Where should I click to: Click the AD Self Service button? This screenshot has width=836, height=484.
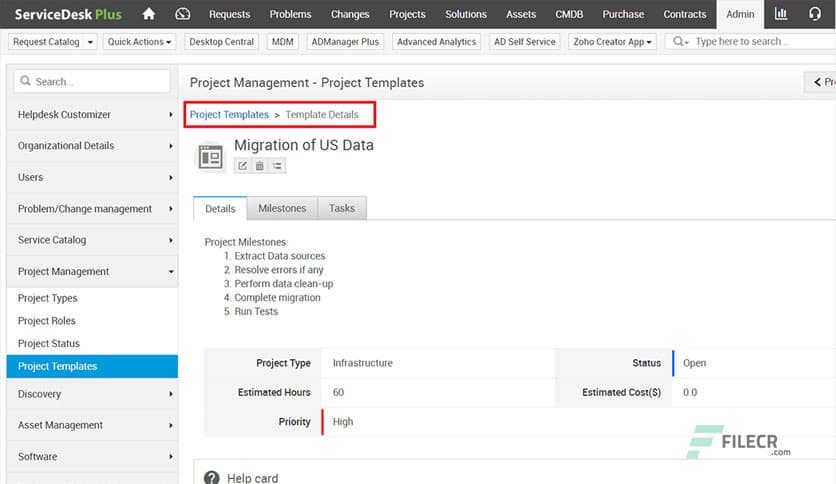pyautogui.click(x=525, y=42)
